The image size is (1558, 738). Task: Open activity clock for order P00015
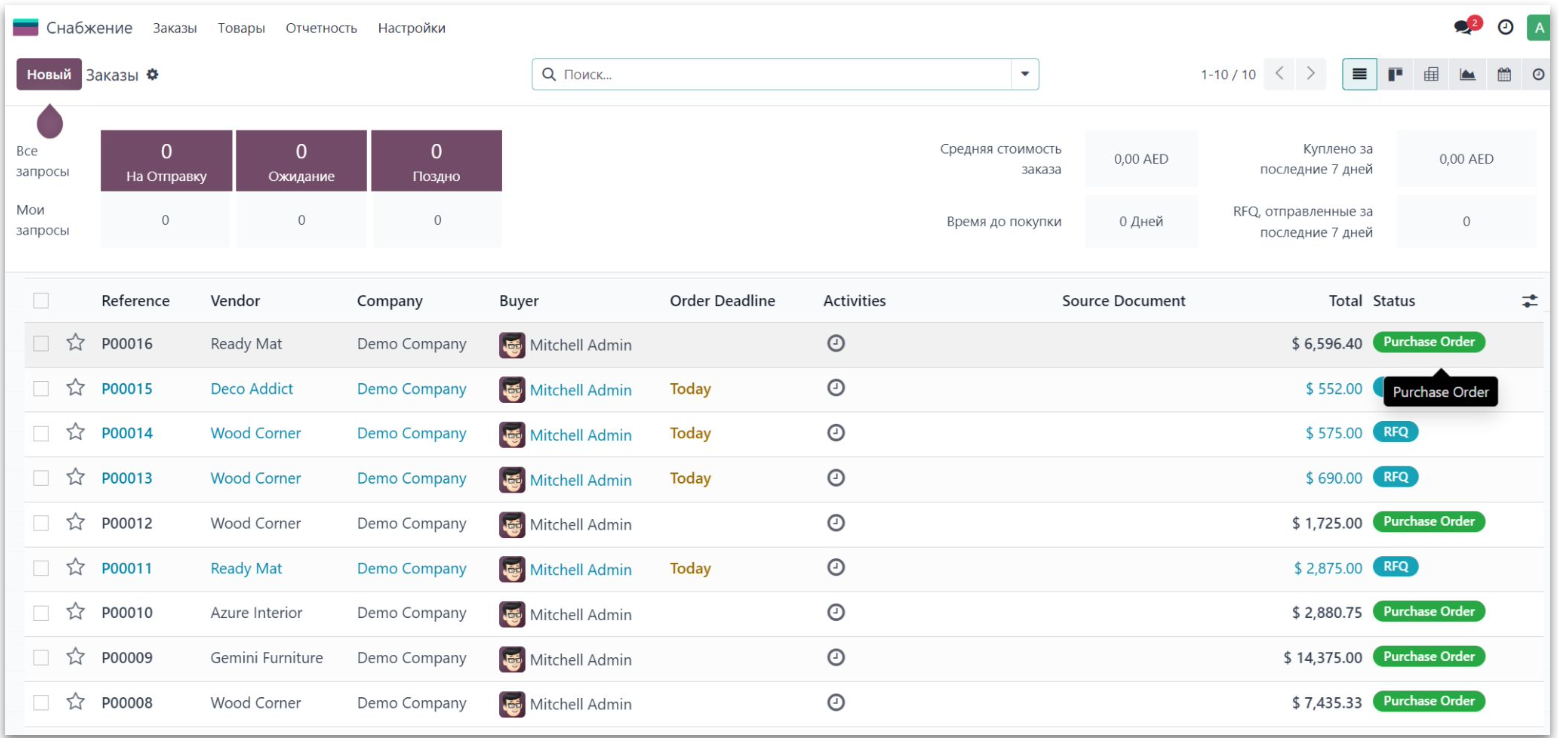[836, 388]
